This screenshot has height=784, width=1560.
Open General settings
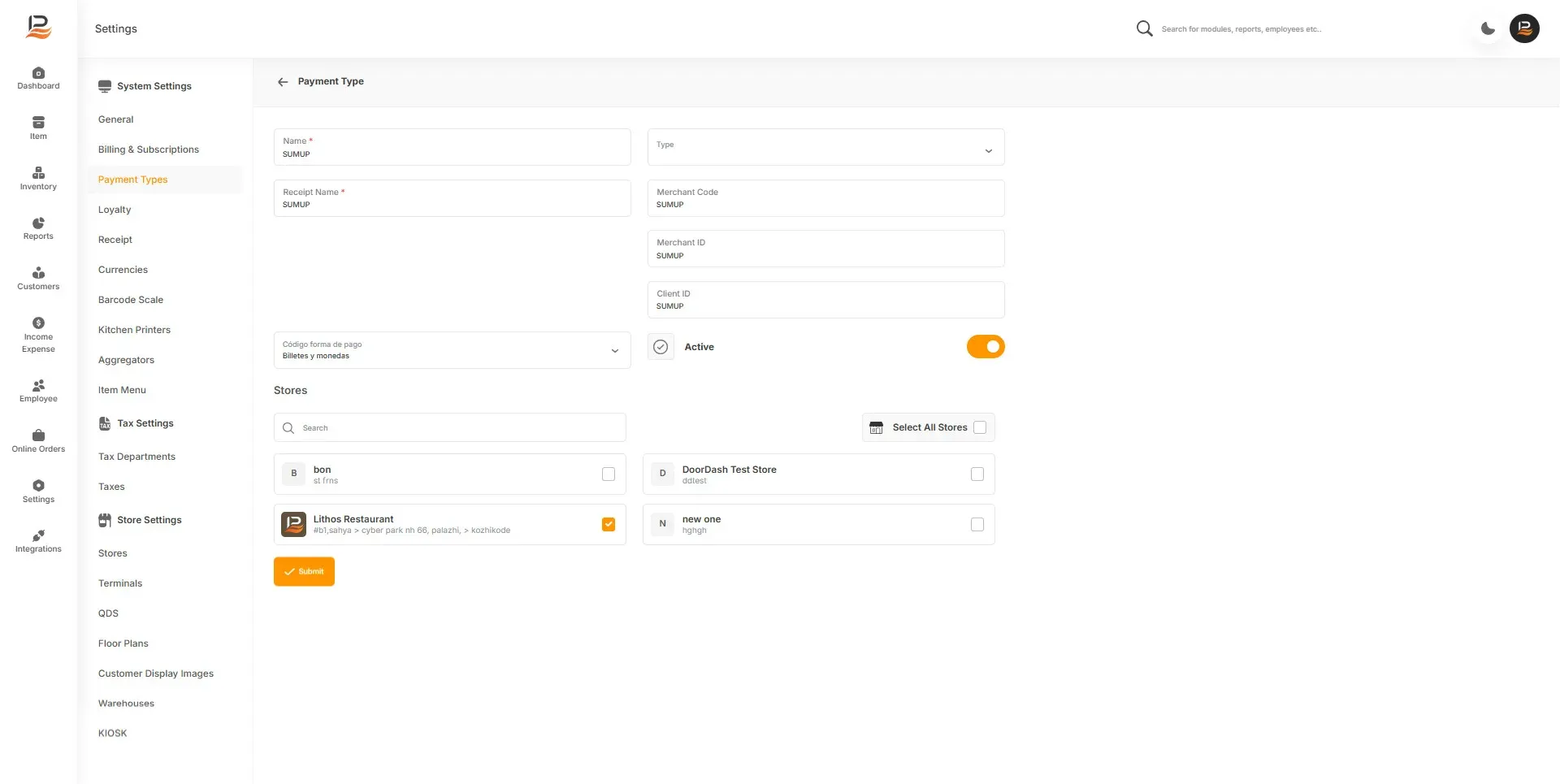click(x=115, y=119)
